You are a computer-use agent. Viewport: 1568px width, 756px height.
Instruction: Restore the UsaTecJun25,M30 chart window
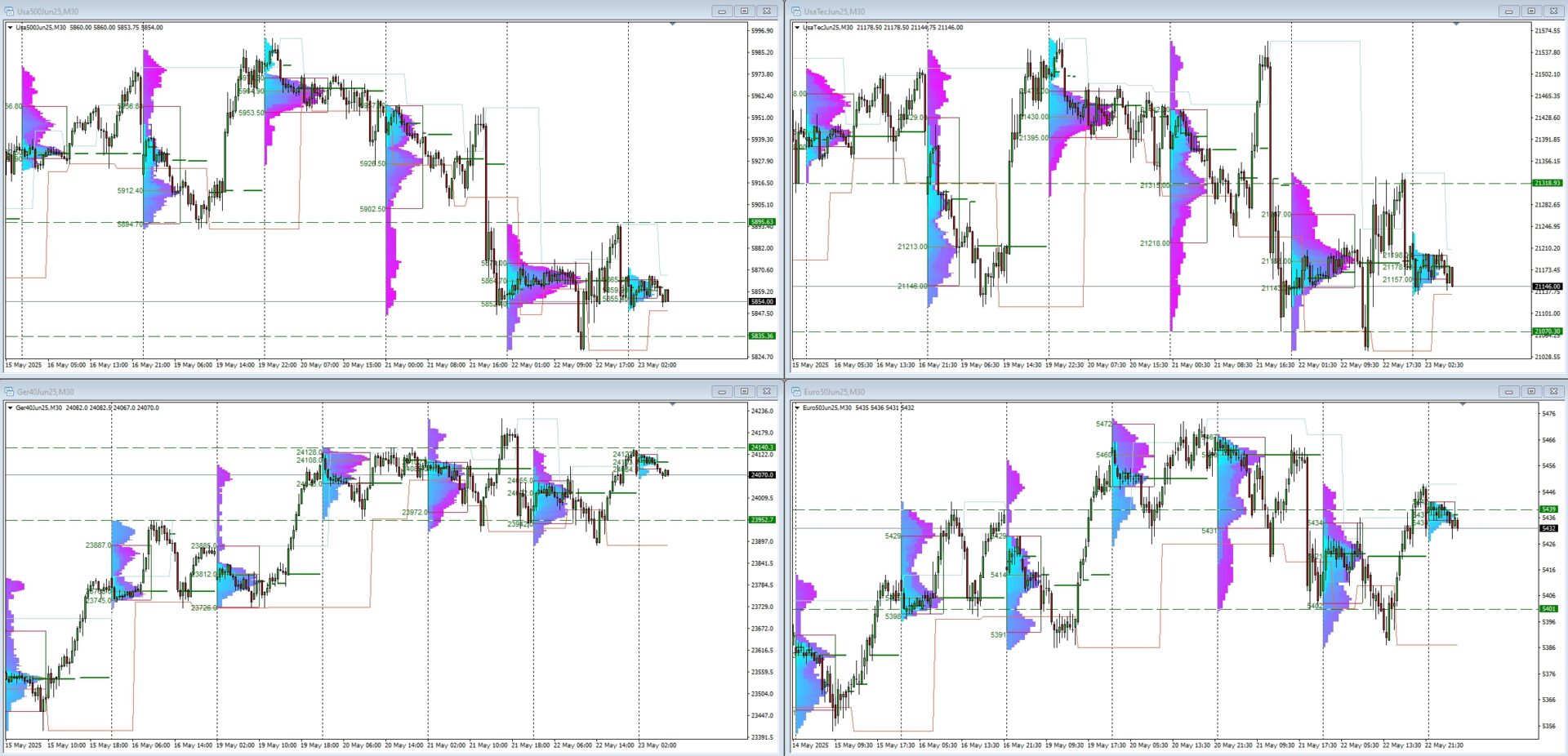click(x=1531, y=11)
